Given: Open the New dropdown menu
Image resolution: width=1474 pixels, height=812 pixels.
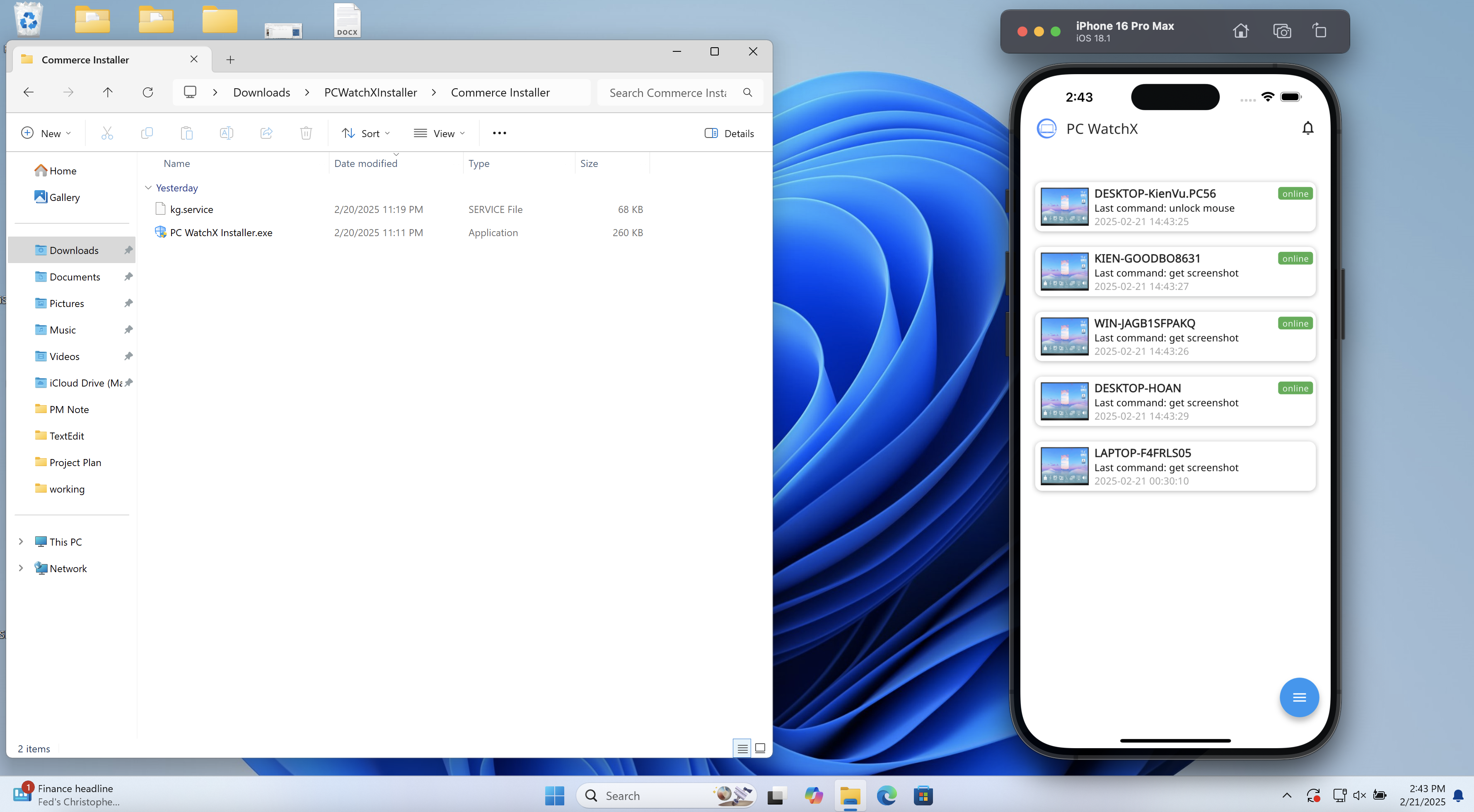Looking at the screenshot, I should [46, 133].
